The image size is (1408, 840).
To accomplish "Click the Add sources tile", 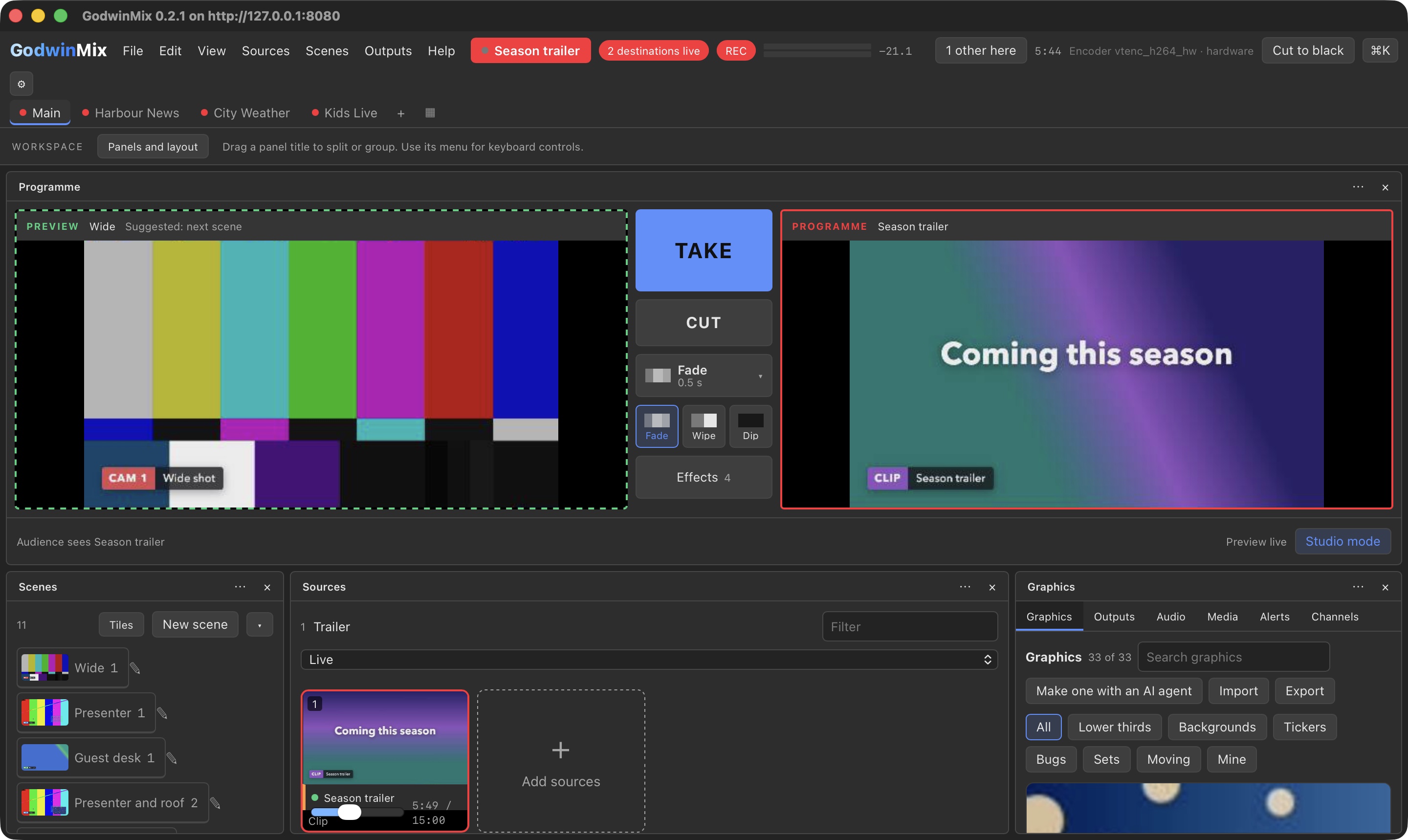I will click(561, 761).
